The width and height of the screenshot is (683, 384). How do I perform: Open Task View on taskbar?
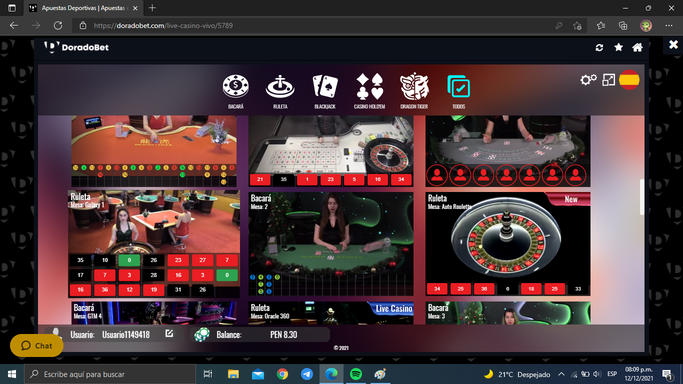pos(208,374)
